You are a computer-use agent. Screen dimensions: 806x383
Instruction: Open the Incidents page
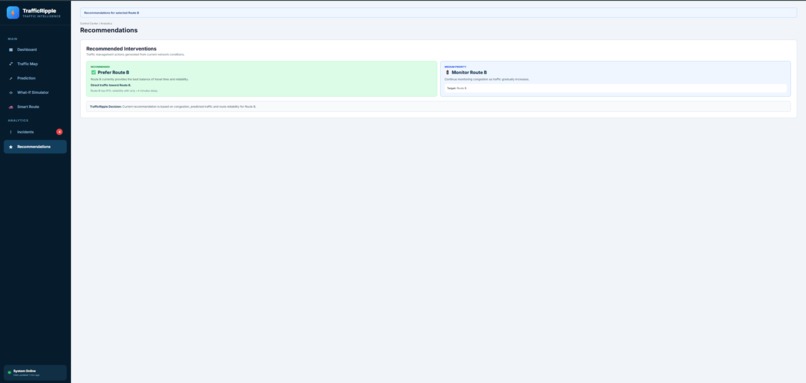(x=35, y=132)
